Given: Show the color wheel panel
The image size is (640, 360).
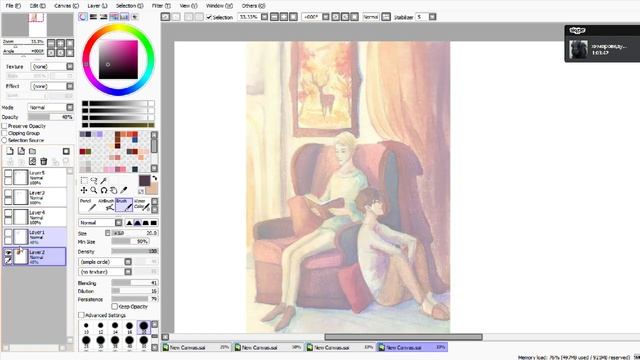Looking at the screenshot, I should click(83, 17).
